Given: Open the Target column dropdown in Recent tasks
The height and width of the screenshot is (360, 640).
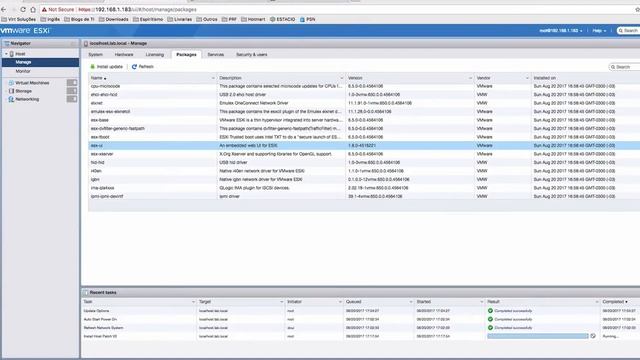Looking at the screenshot, I should click(x=282, y=302).
